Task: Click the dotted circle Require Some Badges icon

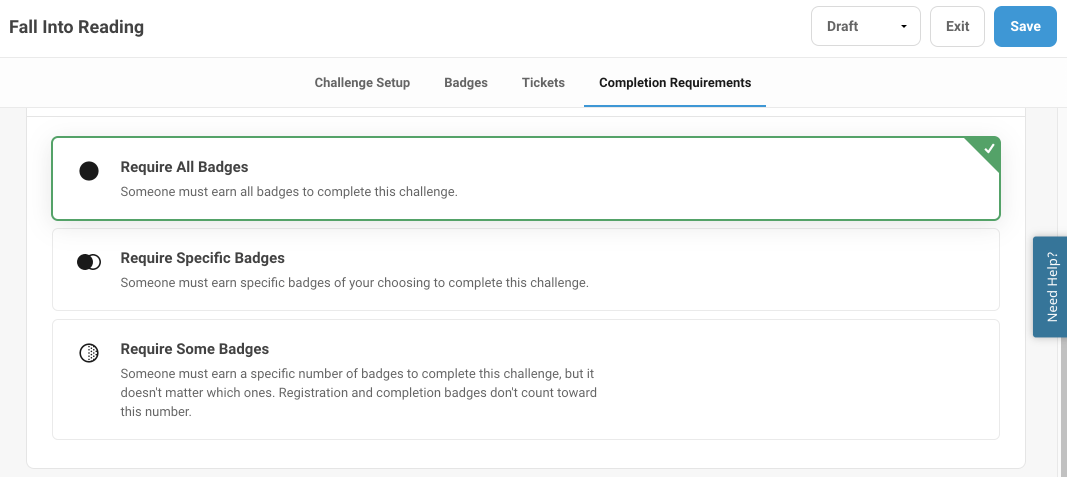Action: pos(89,352)
